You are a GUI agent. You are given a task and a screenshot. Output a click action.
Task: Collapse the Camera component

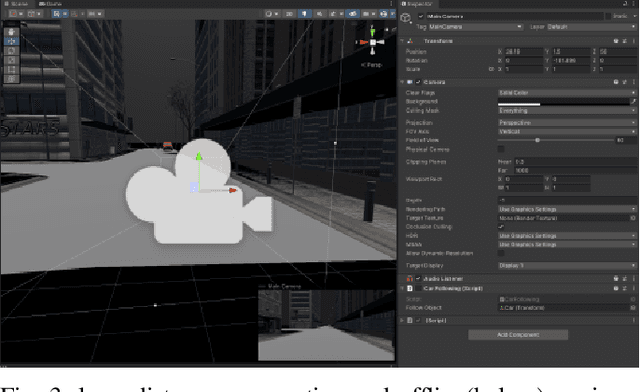pyautogui.click(x=402, y=82)
